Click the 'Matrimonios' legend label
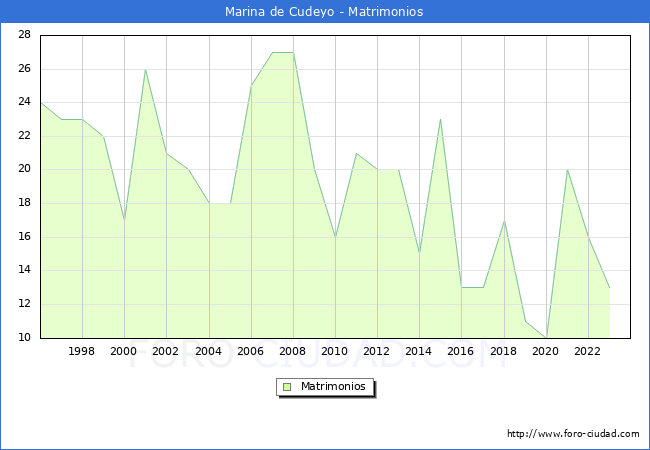Viewport: 650px width, 450px height. click(x=333, y=387)
